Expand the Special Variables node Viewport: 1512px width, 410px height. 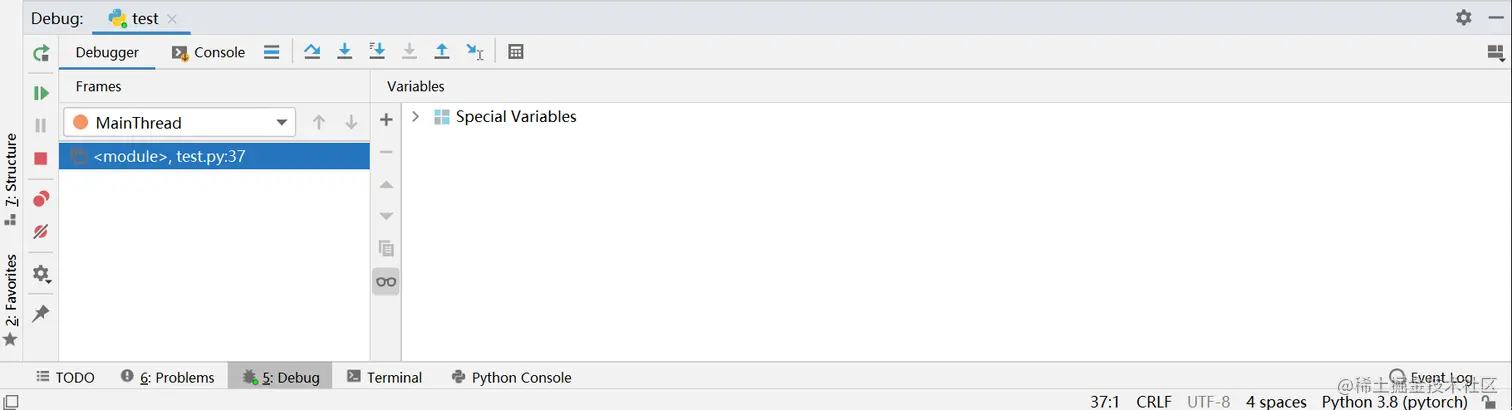pos(416,117)
